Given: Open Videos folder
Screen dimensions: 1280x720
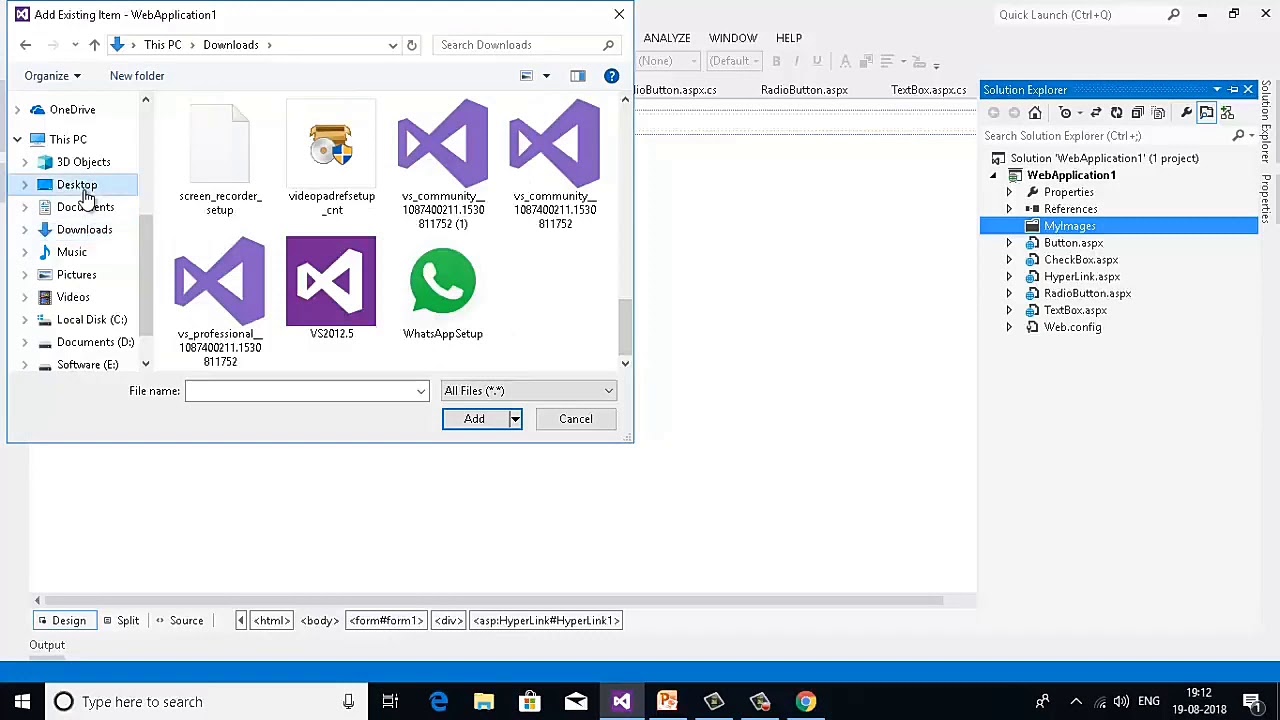Looking at the screenshot, I should (73, 297).
